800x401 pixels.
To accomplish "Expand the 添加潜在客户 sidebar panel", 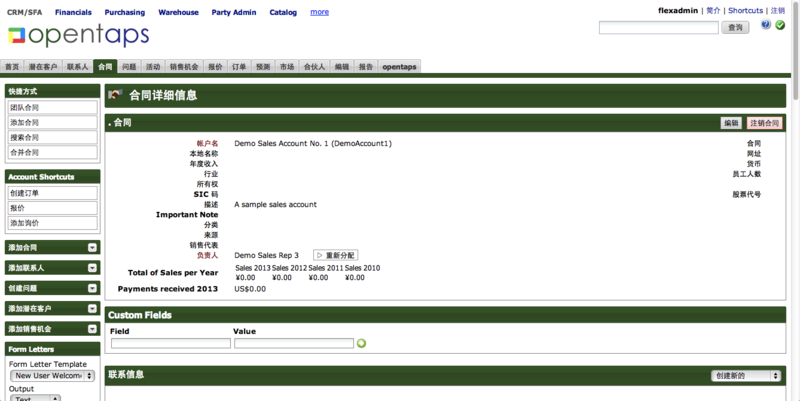I will coord(92,309).
